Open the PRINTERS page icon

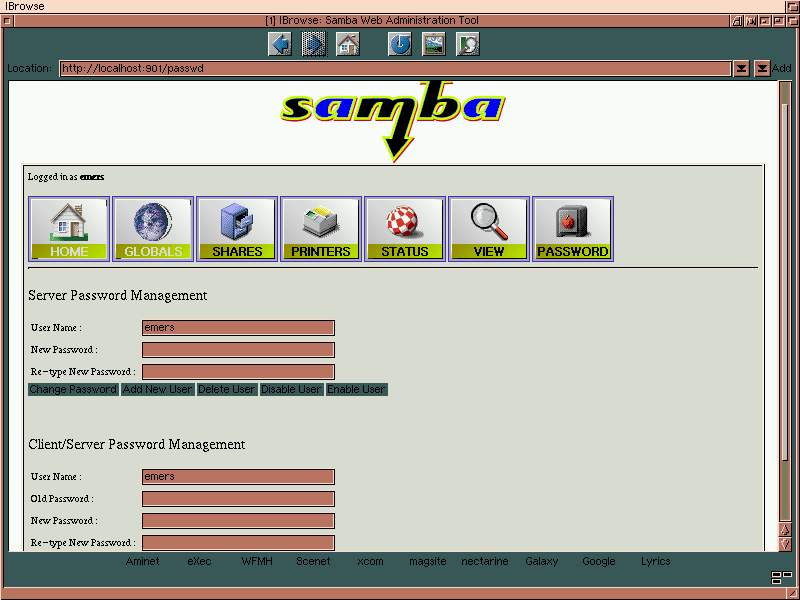321,229
